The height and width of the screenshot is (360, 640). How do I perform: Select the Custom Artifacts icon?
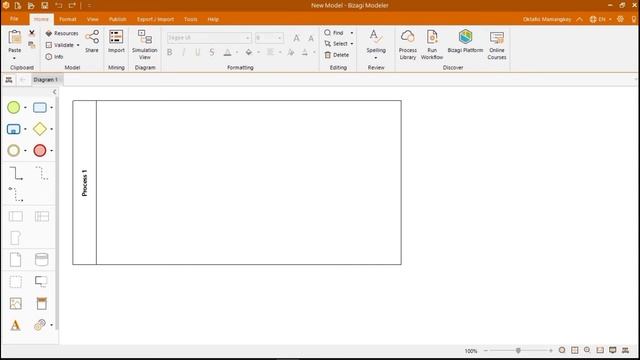click(x=40, y=325)
